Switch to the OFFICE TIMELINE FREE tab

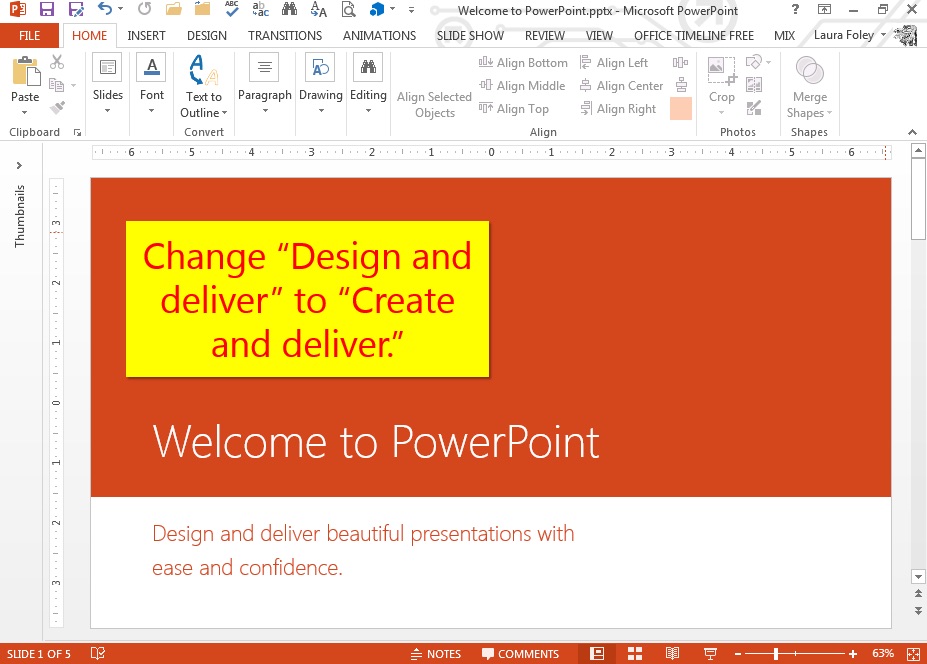coord(694,35)
